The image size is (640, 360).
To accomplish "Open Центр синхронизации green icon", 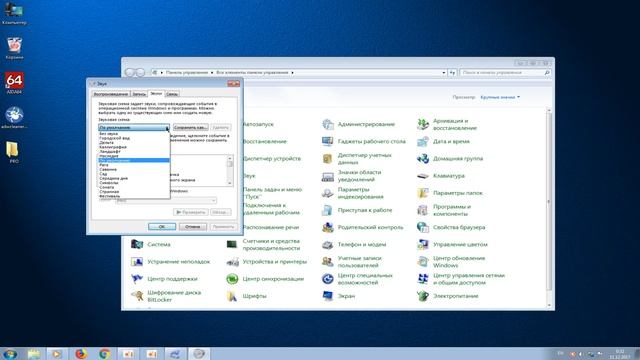I will (232, 279).
